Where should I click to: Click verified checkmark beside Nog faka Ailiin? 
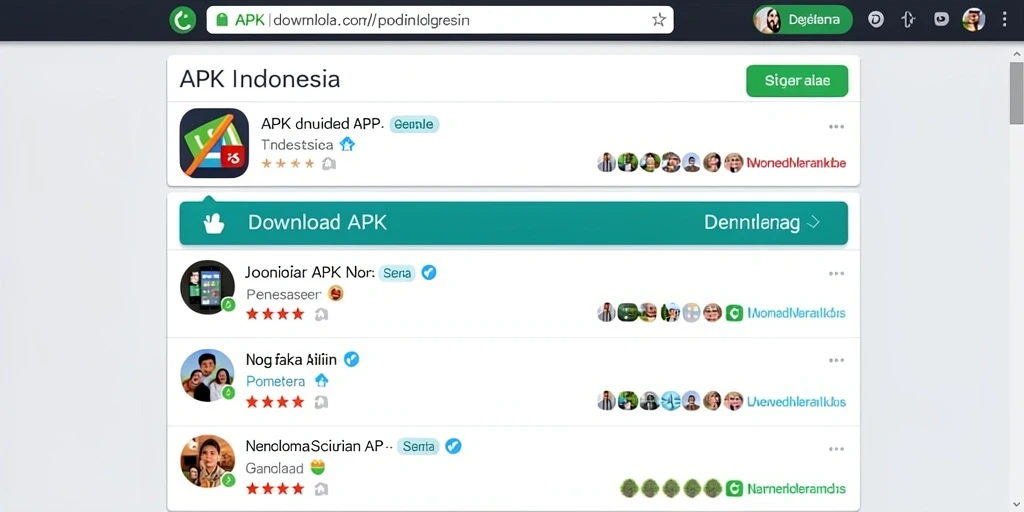click(351, 359)
